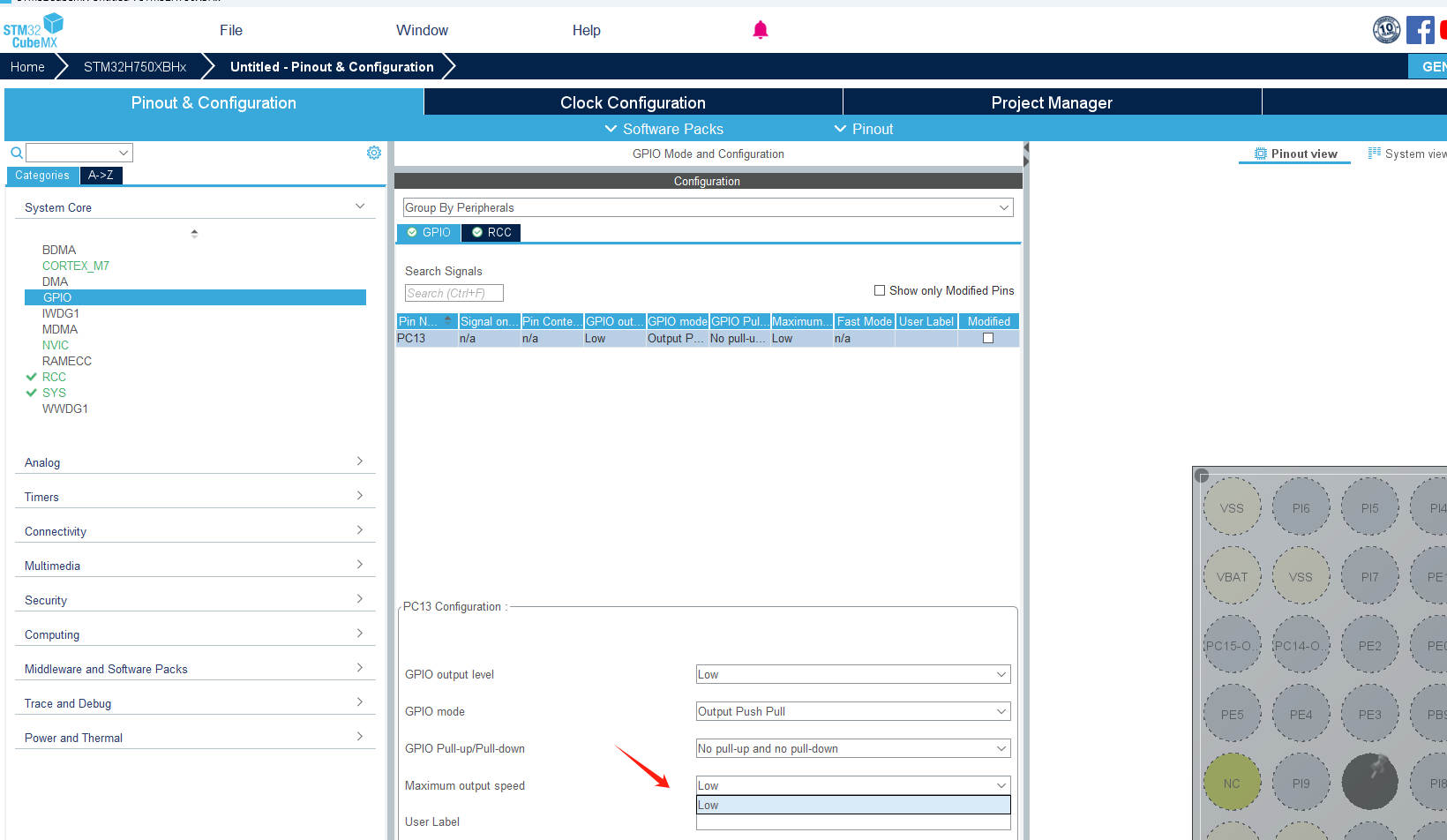Select the Low option in speed list
The image size is (1447, 840).
point(853,805)
